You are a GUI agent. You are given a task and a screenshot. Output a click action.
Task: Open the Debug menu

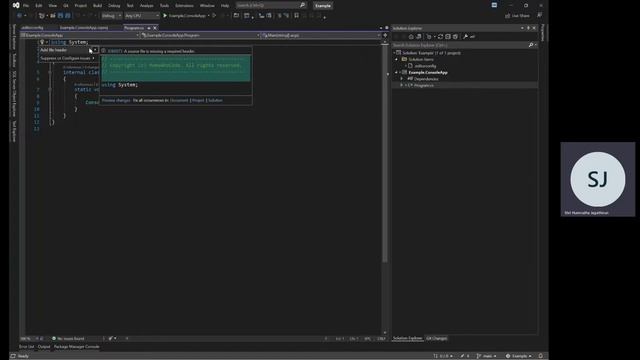pyautogui.click(x=114, y=6)
